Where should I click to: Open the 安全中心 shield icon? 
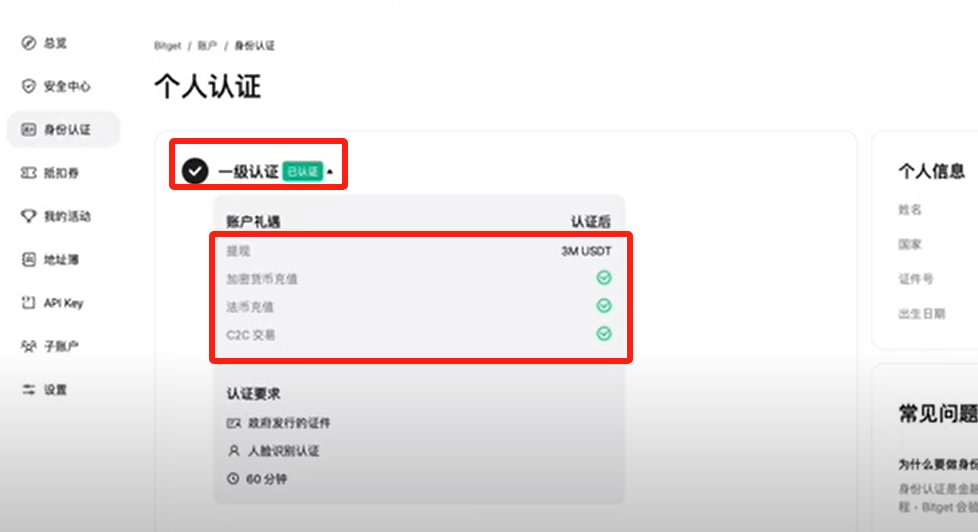click(x=29, y=86)
